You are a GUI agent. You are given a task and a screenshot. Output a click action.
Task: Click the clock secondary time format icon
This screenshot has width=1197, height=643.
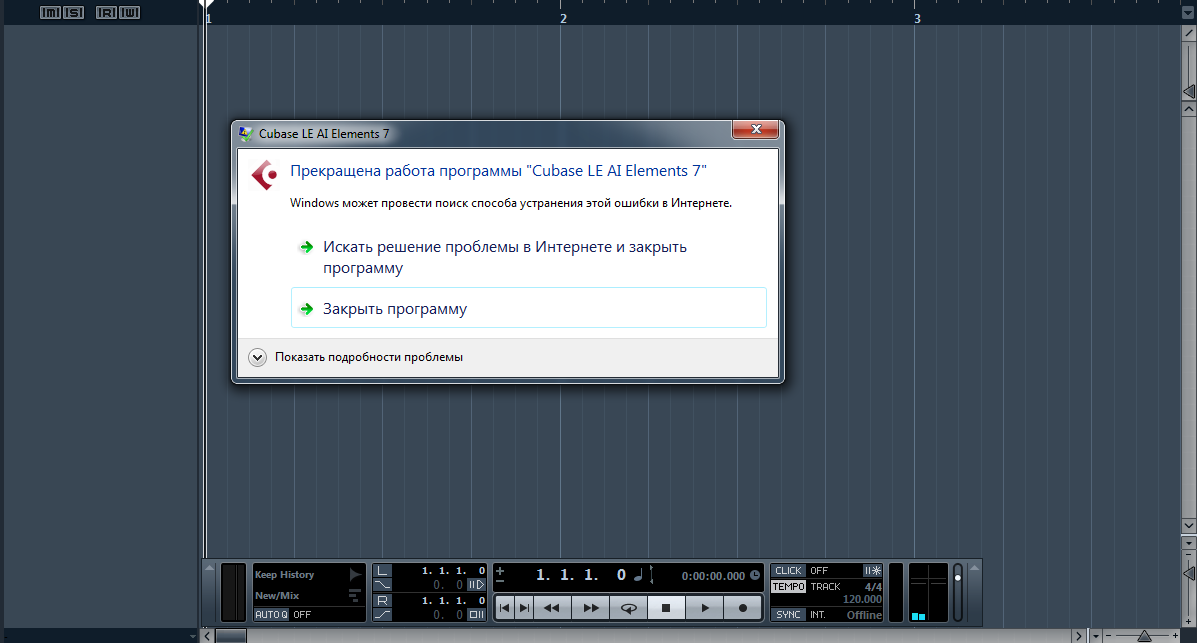[755, 575]
